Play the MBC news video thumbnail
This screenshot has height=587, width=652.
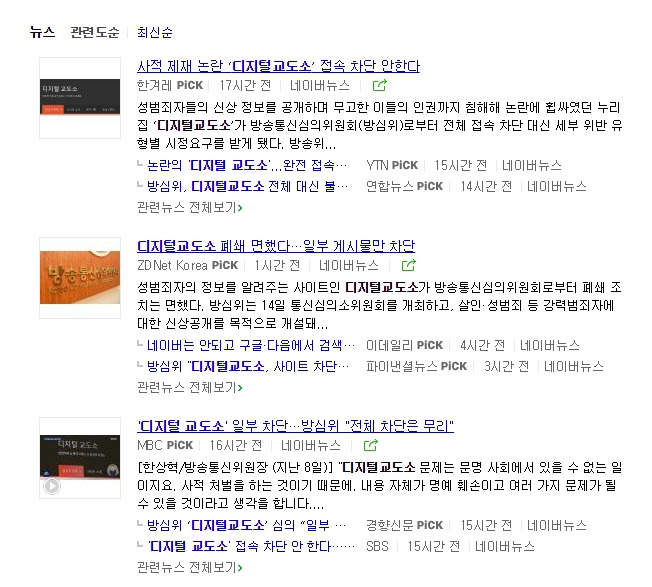coord(80,458)
